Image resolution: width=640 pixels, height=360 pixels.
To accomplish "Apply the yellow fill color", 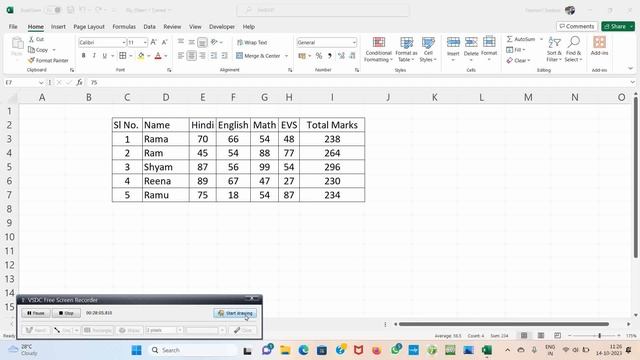I will point(141,56).
